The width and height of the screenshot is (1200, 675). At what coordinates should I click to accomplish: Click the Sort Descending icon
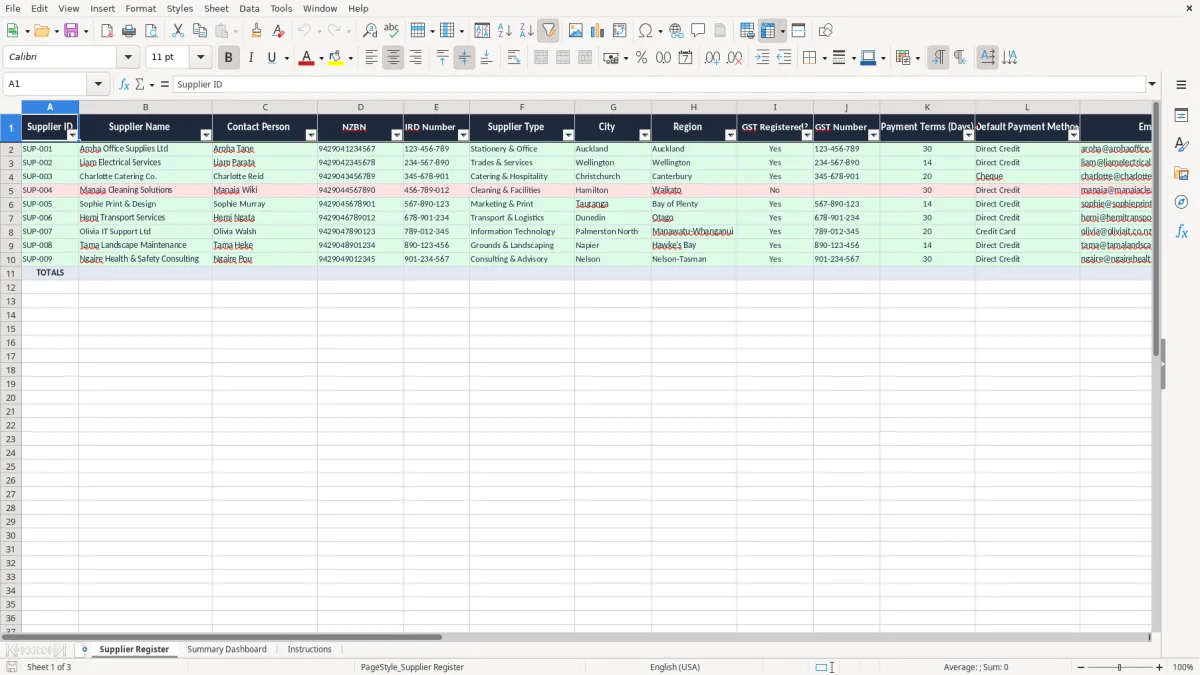(527, 31)
